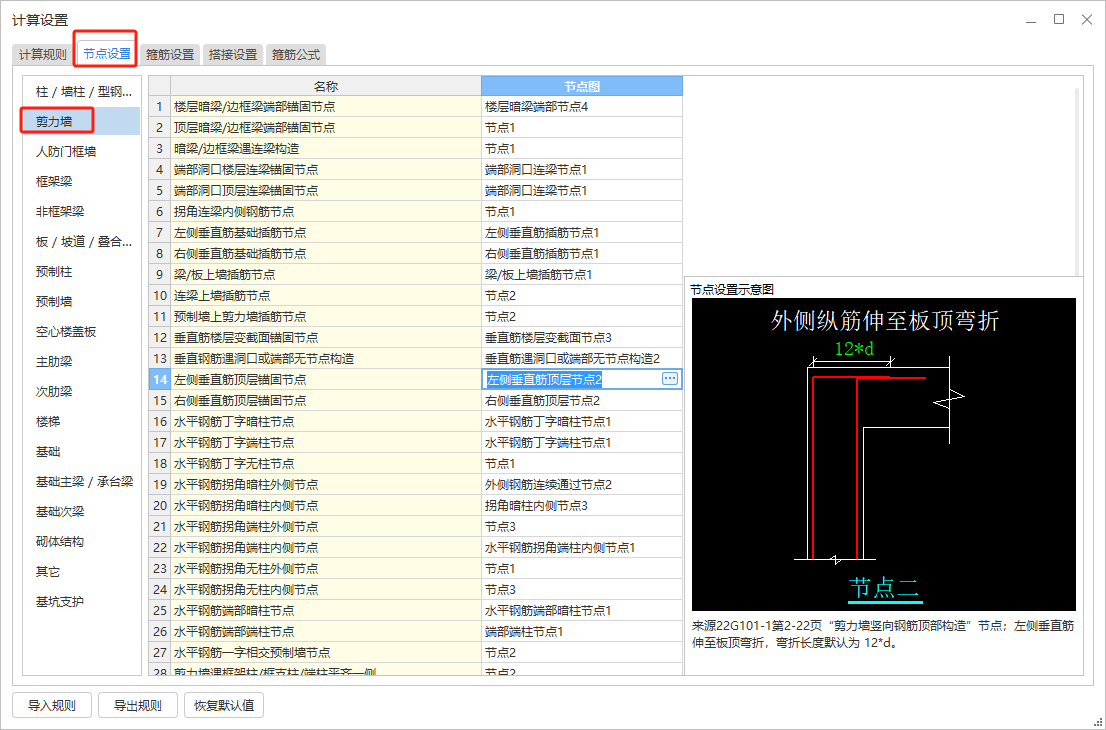Switch to the 节点设置 tab

click(107, 53)
